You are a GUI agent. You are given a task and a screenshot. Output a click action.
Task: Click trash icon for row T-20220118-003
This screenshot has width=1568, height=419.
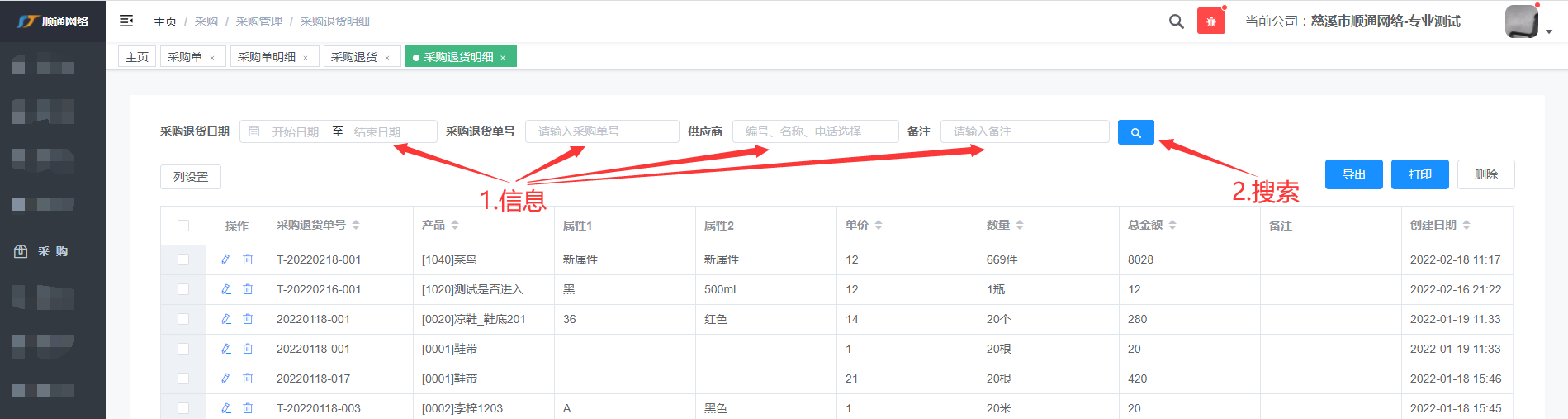coord(248,408)
